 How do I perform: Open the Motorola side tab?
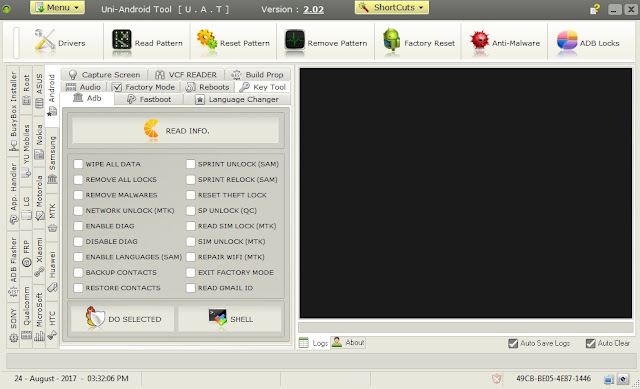39,198
